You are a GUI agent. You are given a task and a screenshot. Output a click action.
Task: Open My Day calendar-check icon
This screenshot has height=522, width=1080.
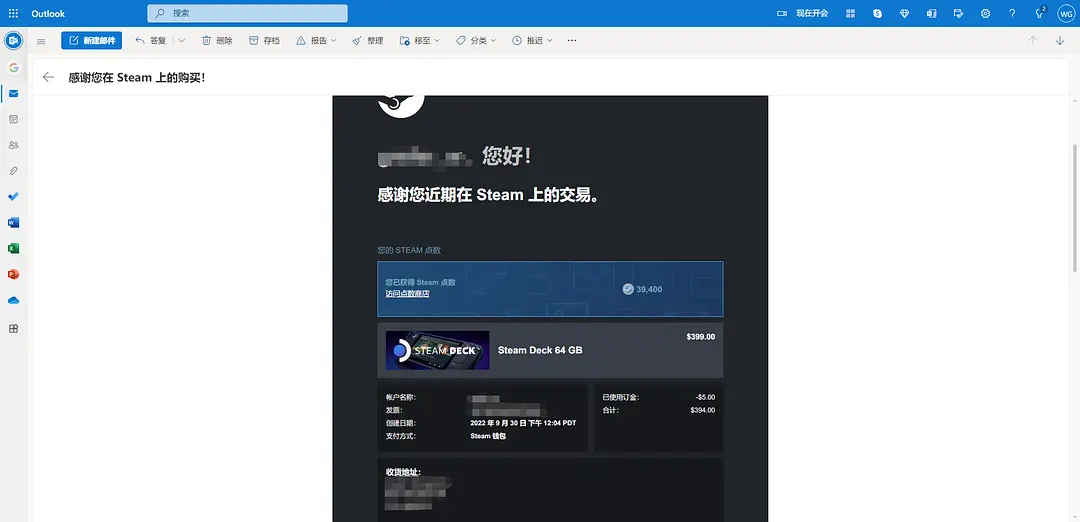tap(958, 13)
